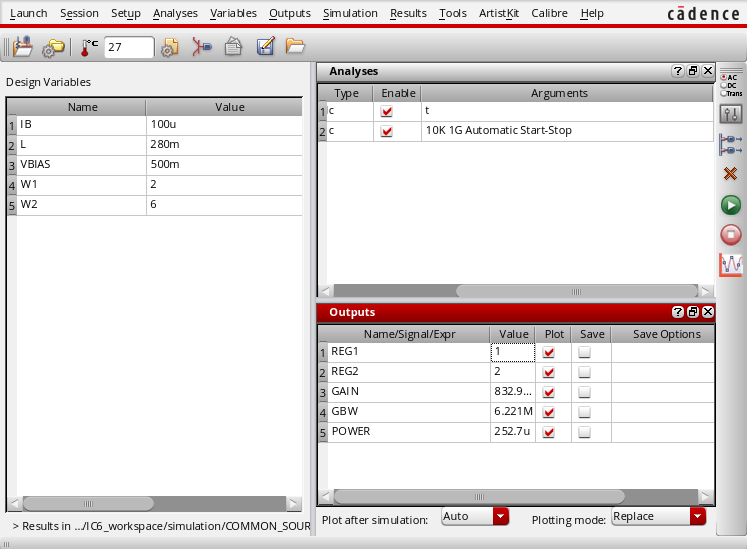The width and height of the screenshot is (747, 549).
Task: Open the Launch menu
Action: click(29, 13)
